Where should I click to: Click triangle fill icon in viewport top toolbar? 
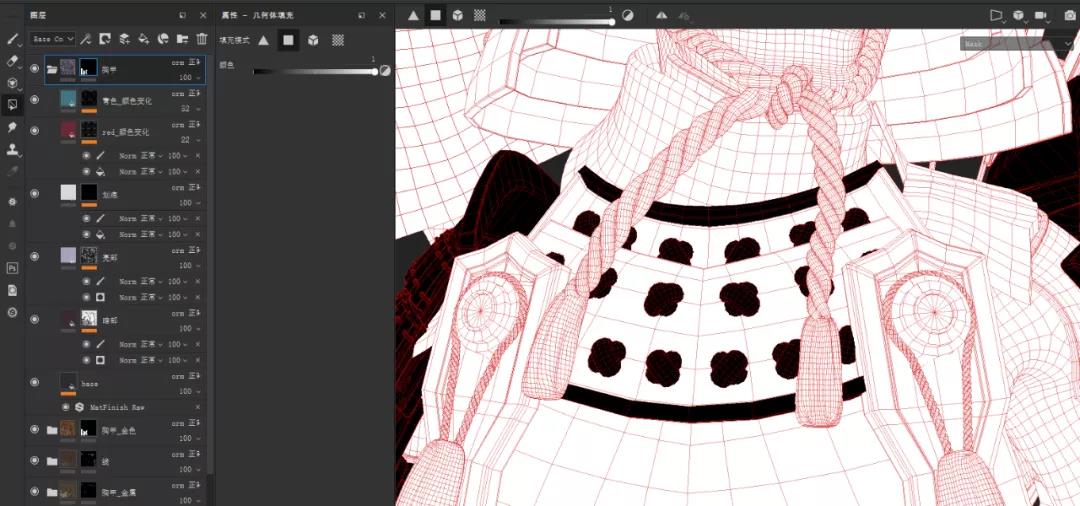point(413,15)
